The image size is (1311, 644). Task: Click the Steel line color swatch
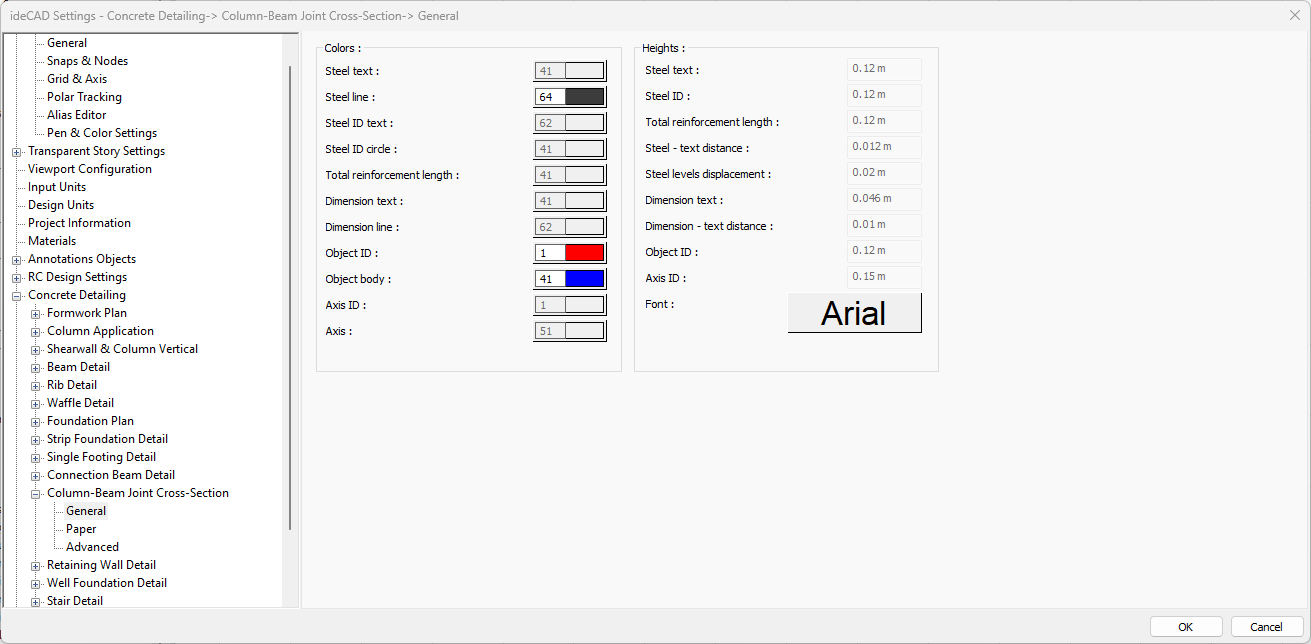[x=584, y=97]
